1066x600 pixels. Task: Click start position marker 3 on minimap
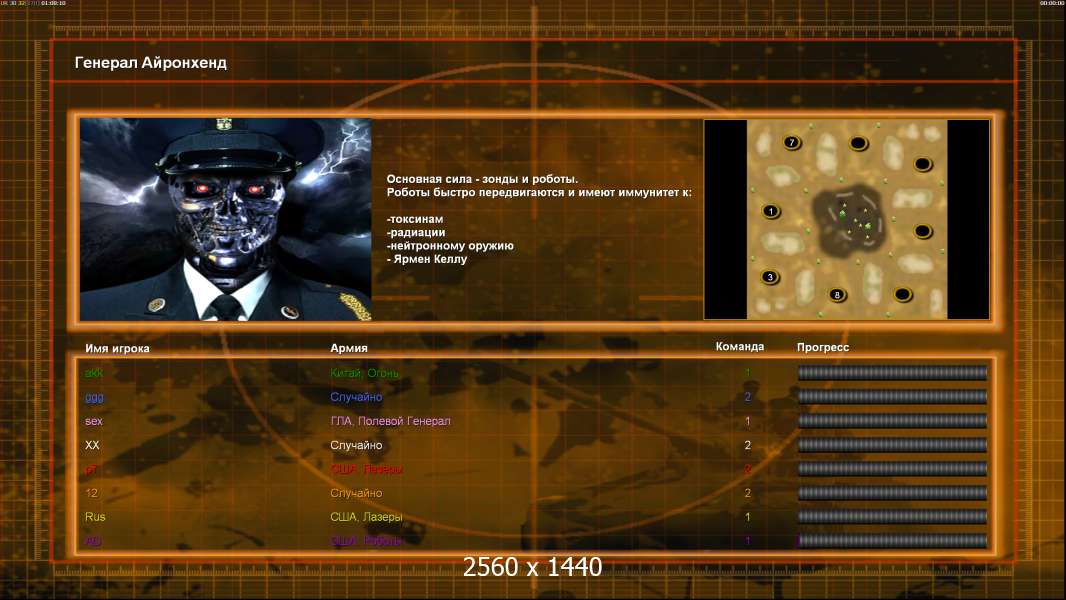[x=770, y=277]
